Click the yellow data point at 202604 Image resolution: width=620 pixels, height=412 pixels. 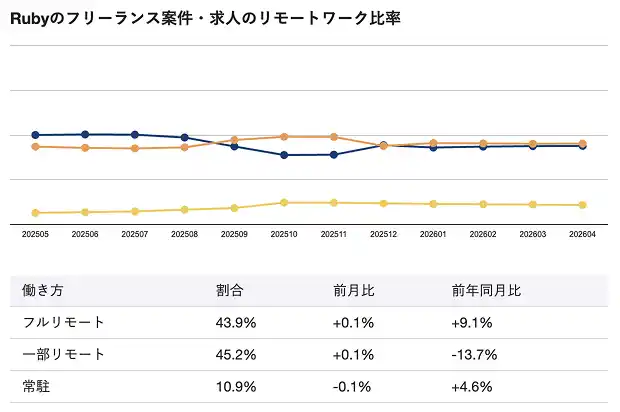pos(583,205)
